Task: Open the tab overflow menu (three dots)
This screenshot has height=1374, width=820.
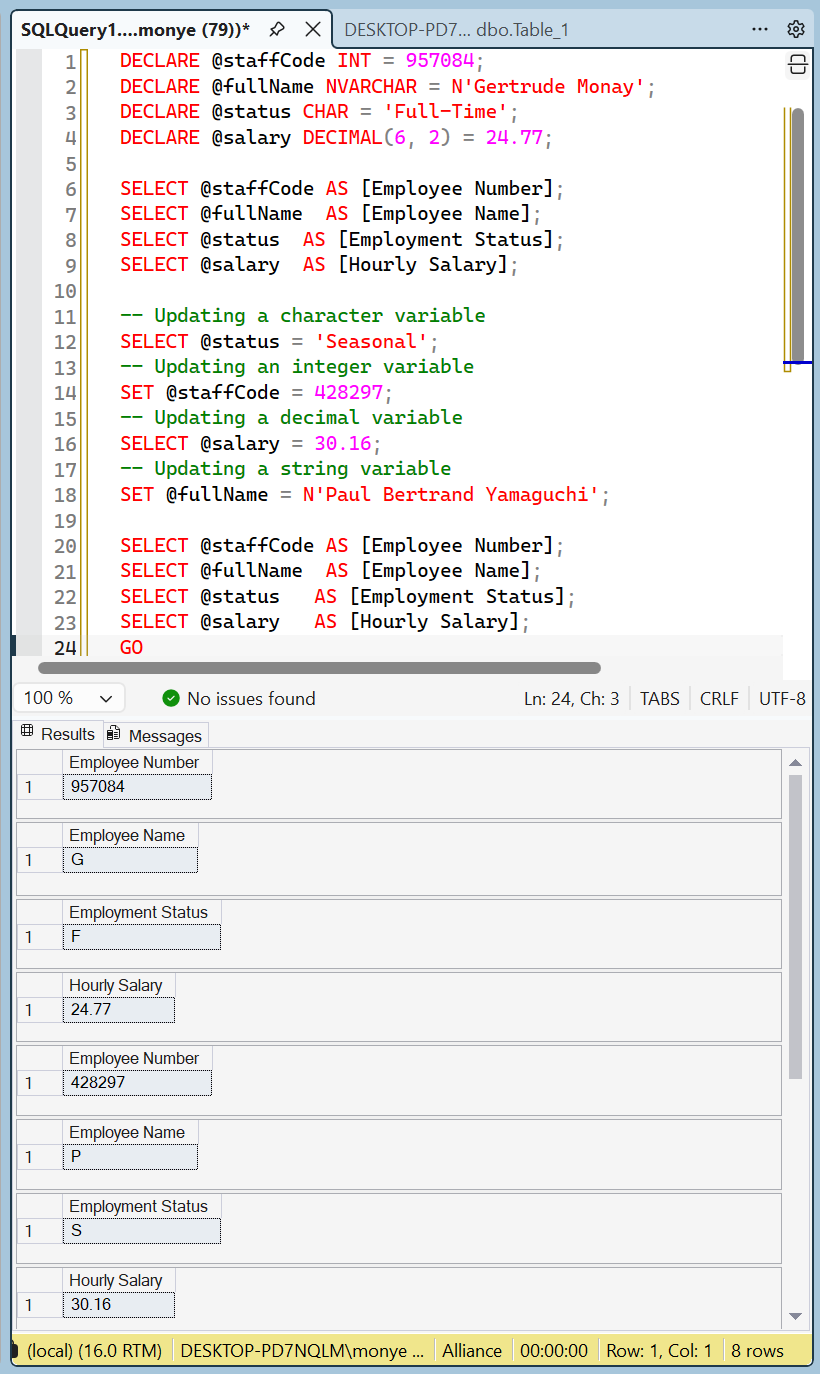Action: click(760, 29)
